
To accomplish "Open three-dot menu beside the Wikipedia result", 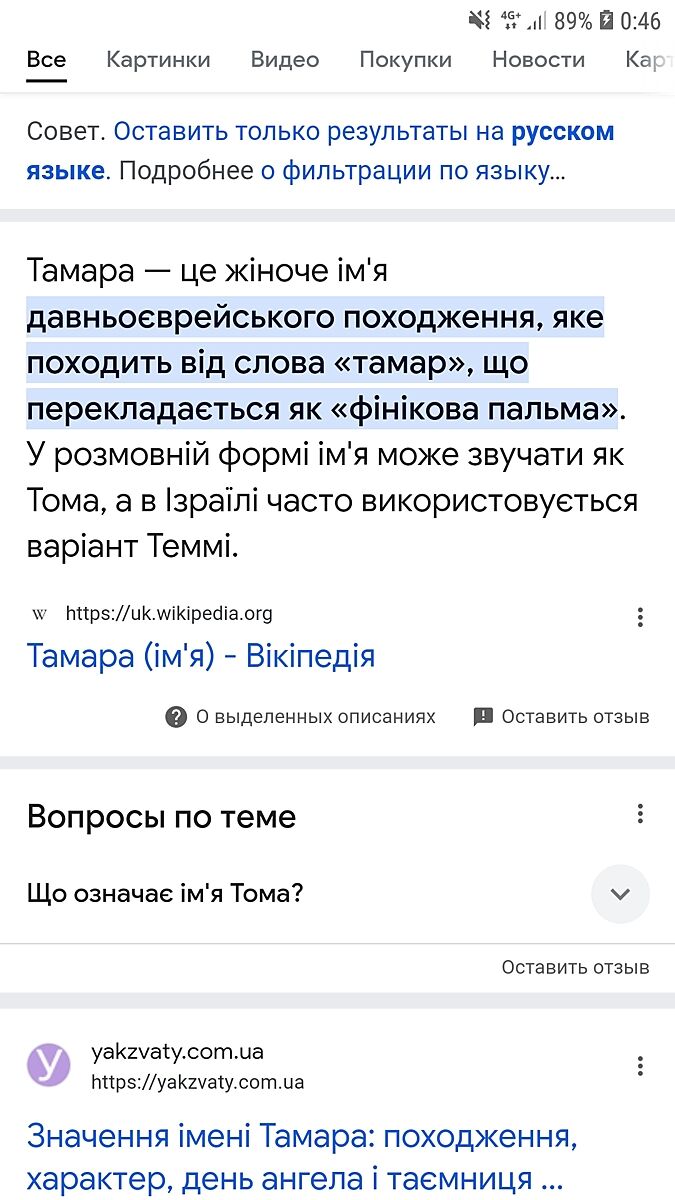I will click(640, 617).
